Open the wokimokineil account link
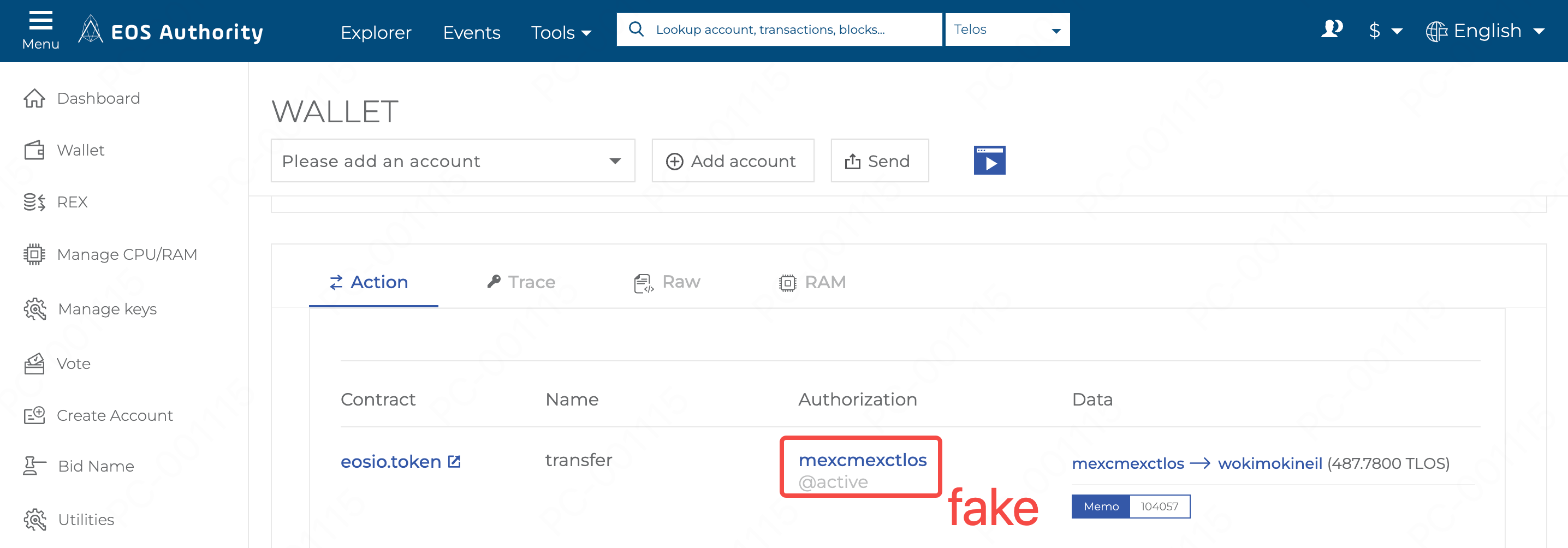The width and height of the screenshot is (1568, 548). click(x=1270, y=463)
